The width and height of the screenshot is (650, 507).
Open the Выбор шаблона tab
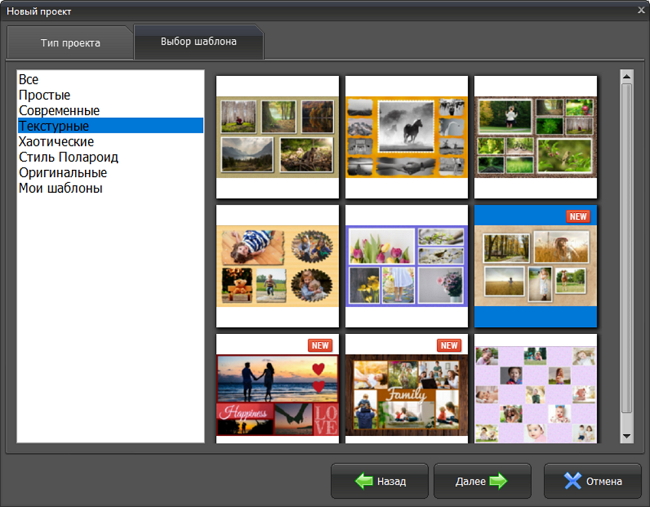(199, 41)
